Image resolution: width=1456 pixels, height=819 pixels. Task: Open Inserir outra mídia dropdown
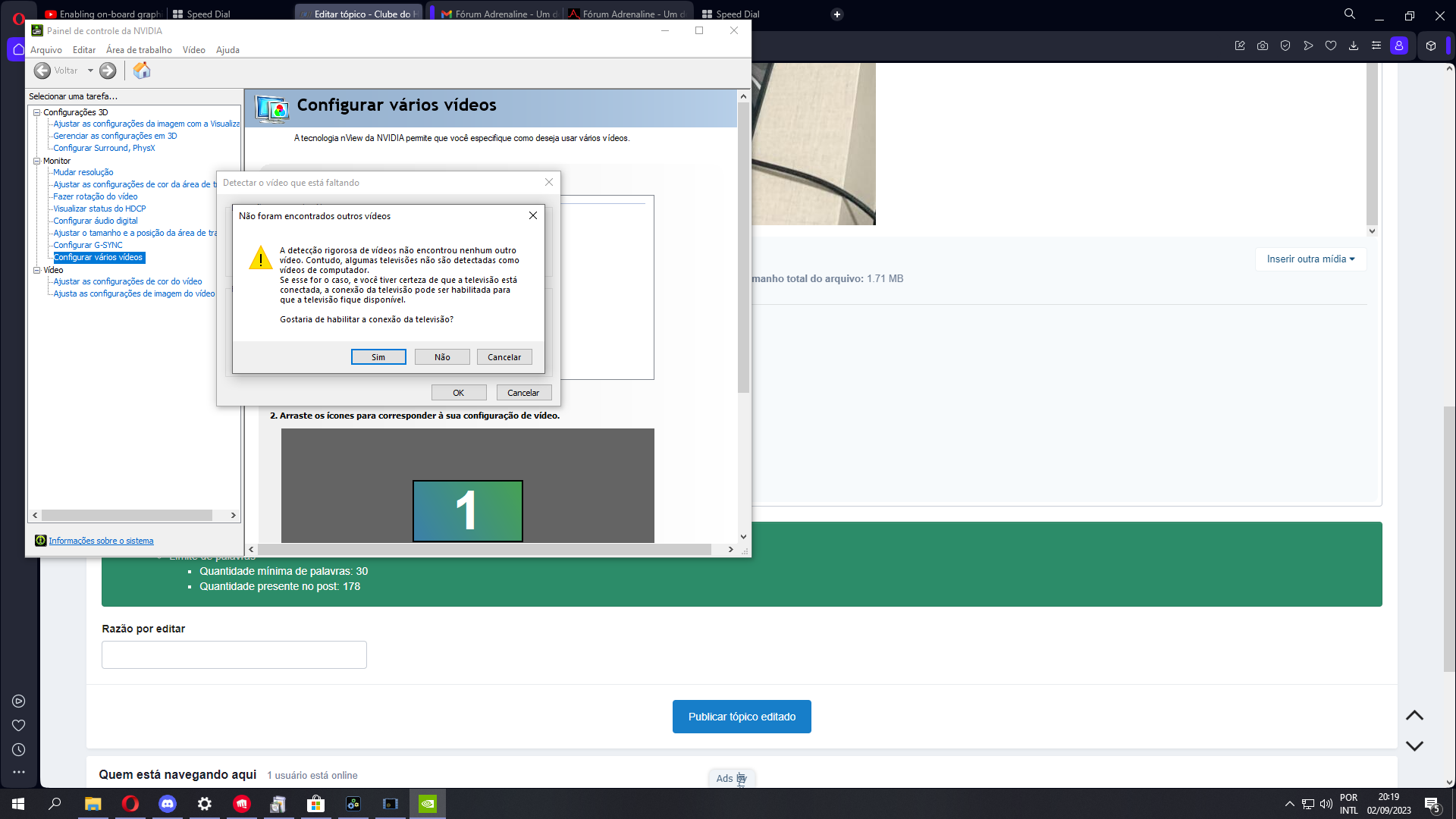pyautogui.click(x=1310, y=259)
